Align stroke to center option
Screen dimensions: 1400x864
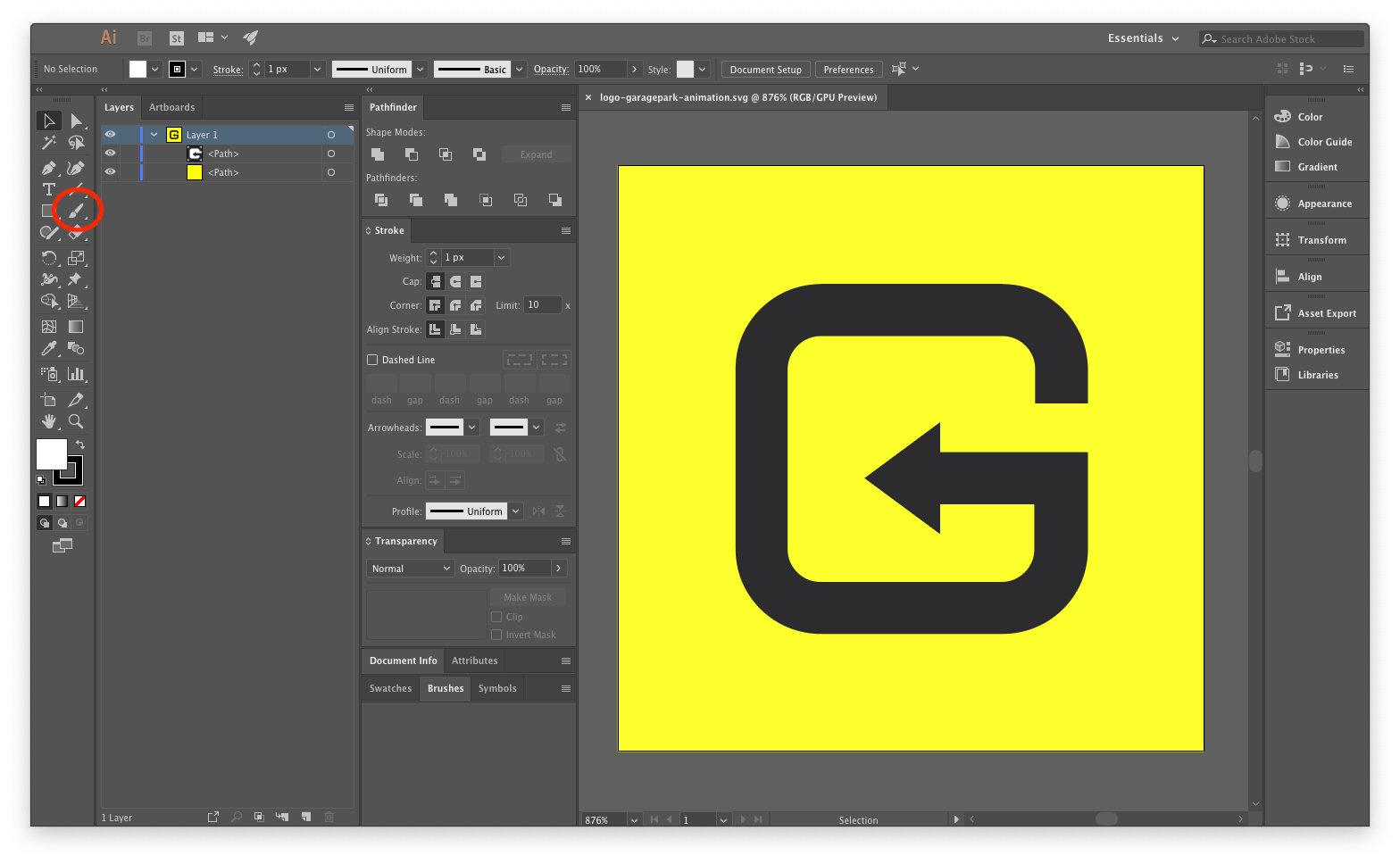click(435, 329)
